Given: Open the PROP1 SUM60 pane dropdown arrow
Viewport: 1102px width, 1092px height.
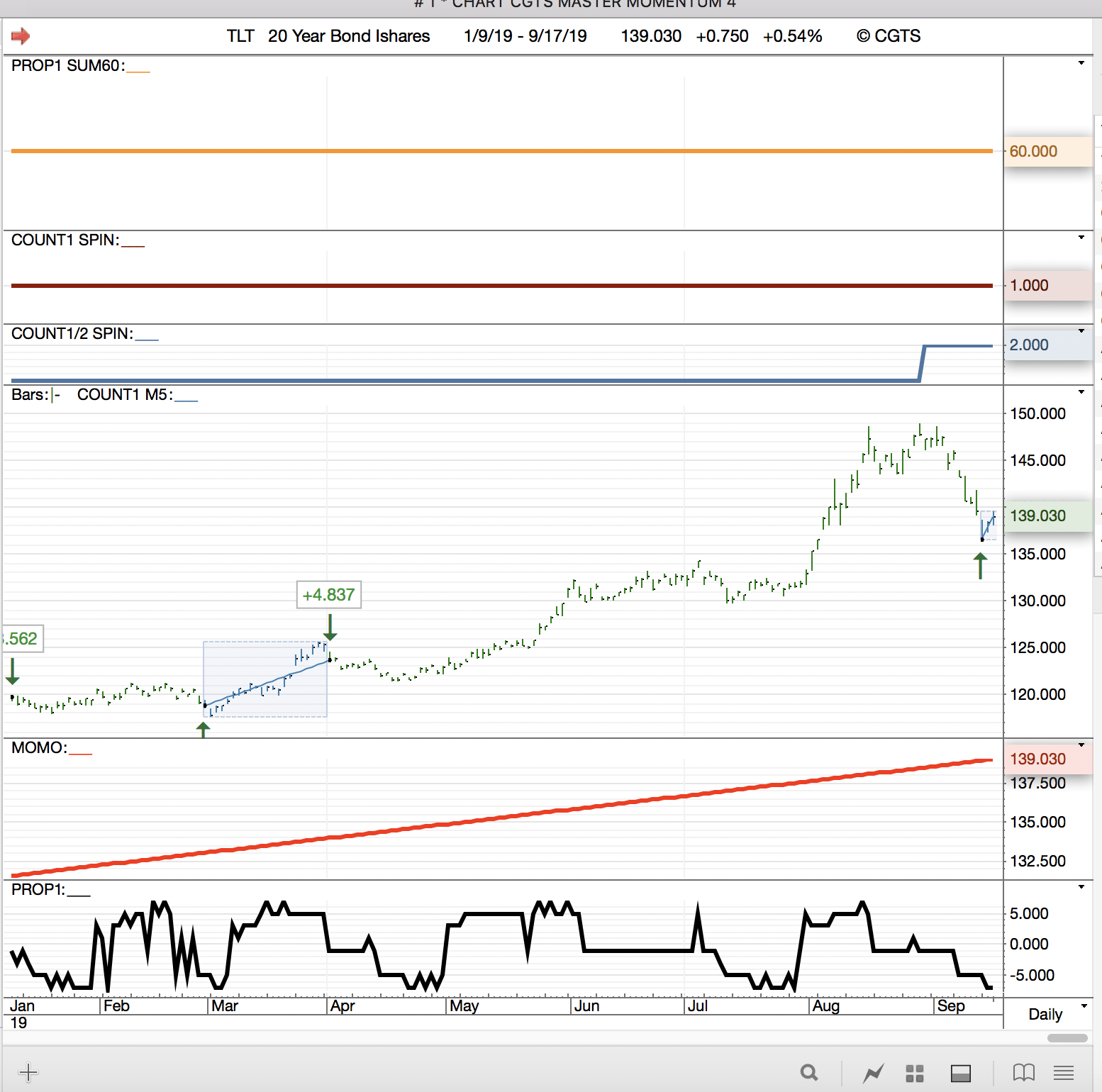Looking at the screenshot, I should tap(1081, 63).
